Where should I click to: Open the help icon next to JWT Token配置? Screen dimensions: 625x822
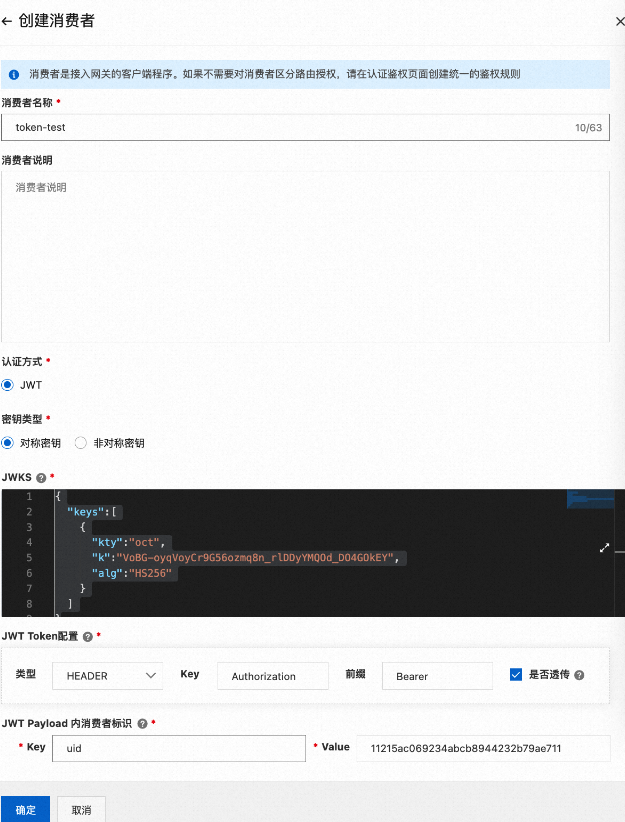pos(88,637)
